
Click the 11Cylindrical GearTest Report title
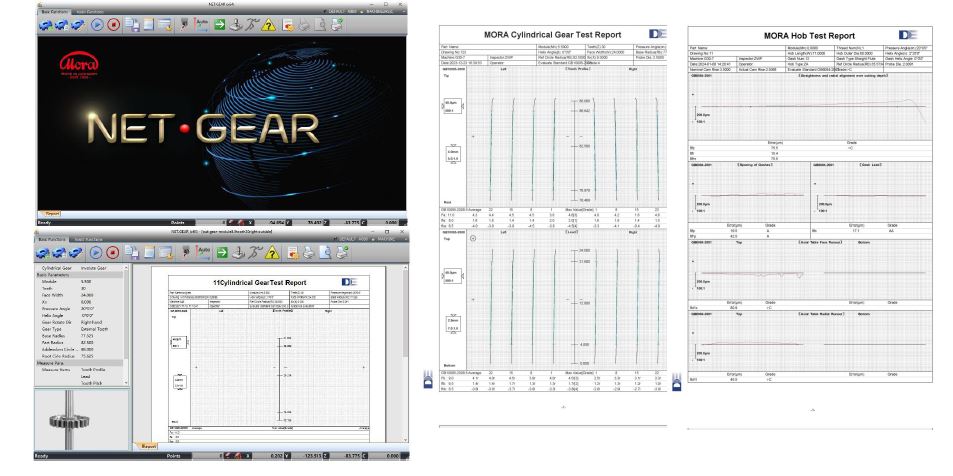tap(260, 283)
